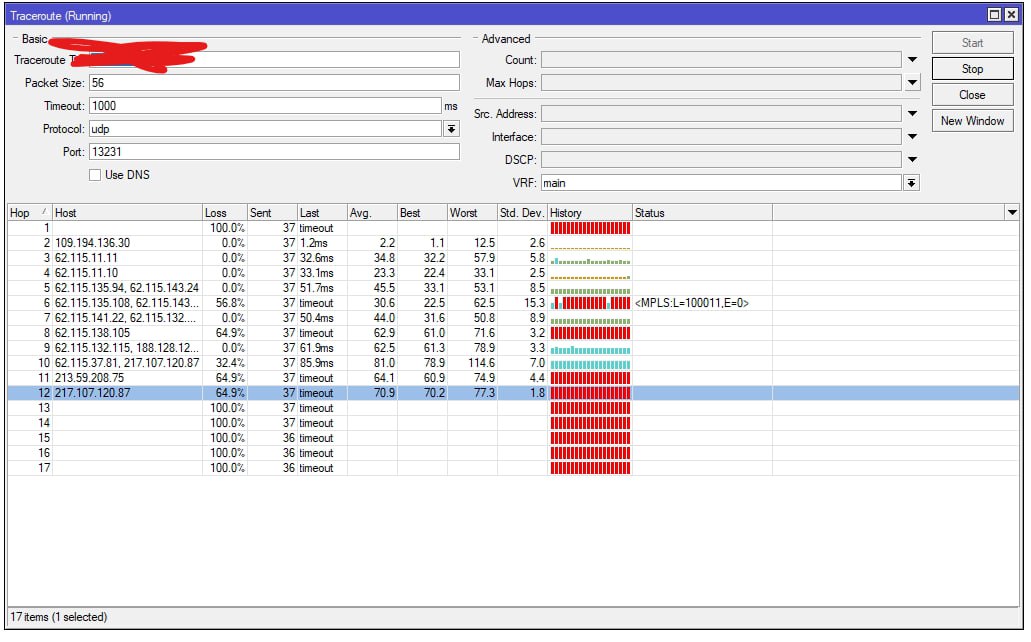1031x642 pixels.
Task: Expand the Interface option arrow
Action: click(912, 137)
